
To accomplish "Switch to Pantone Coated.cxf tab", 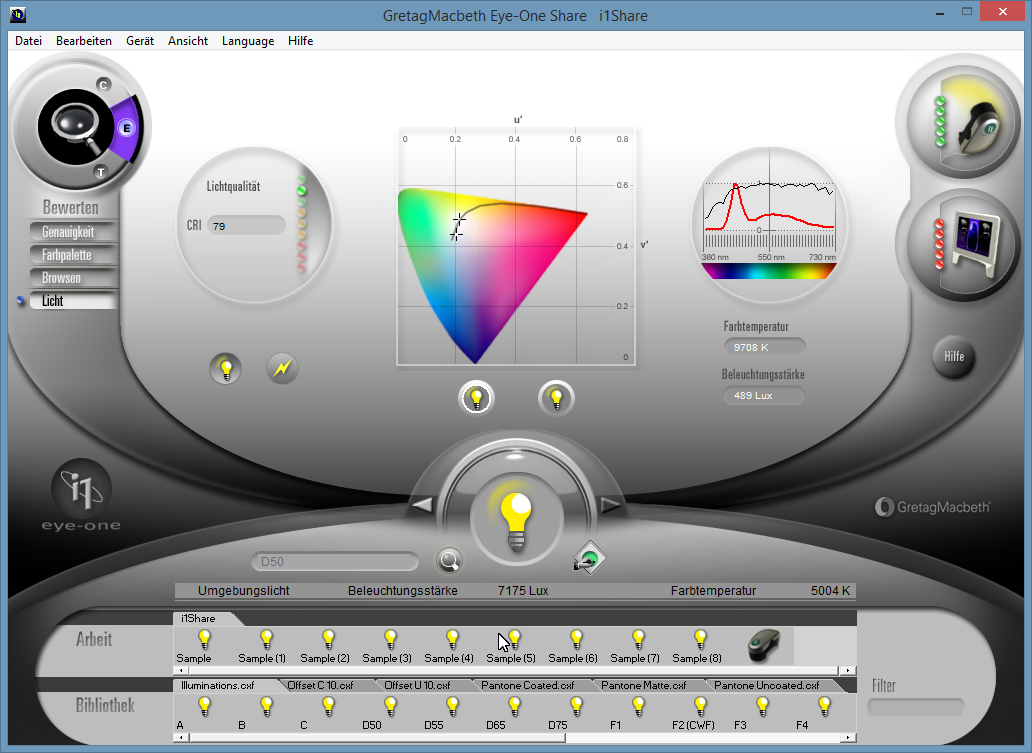I will (532, 685).
